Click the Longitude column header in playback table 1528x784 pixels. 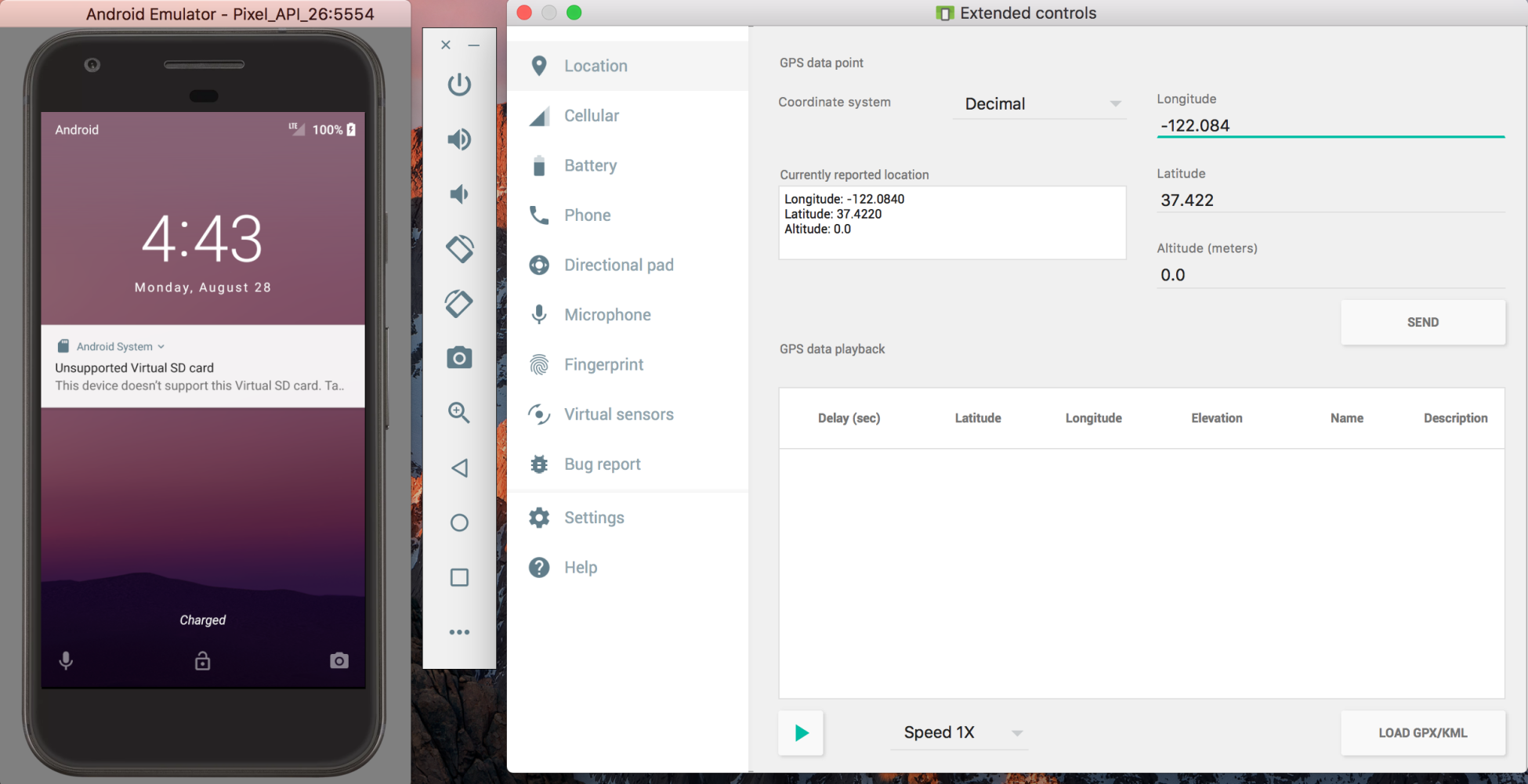(1093, 418)
